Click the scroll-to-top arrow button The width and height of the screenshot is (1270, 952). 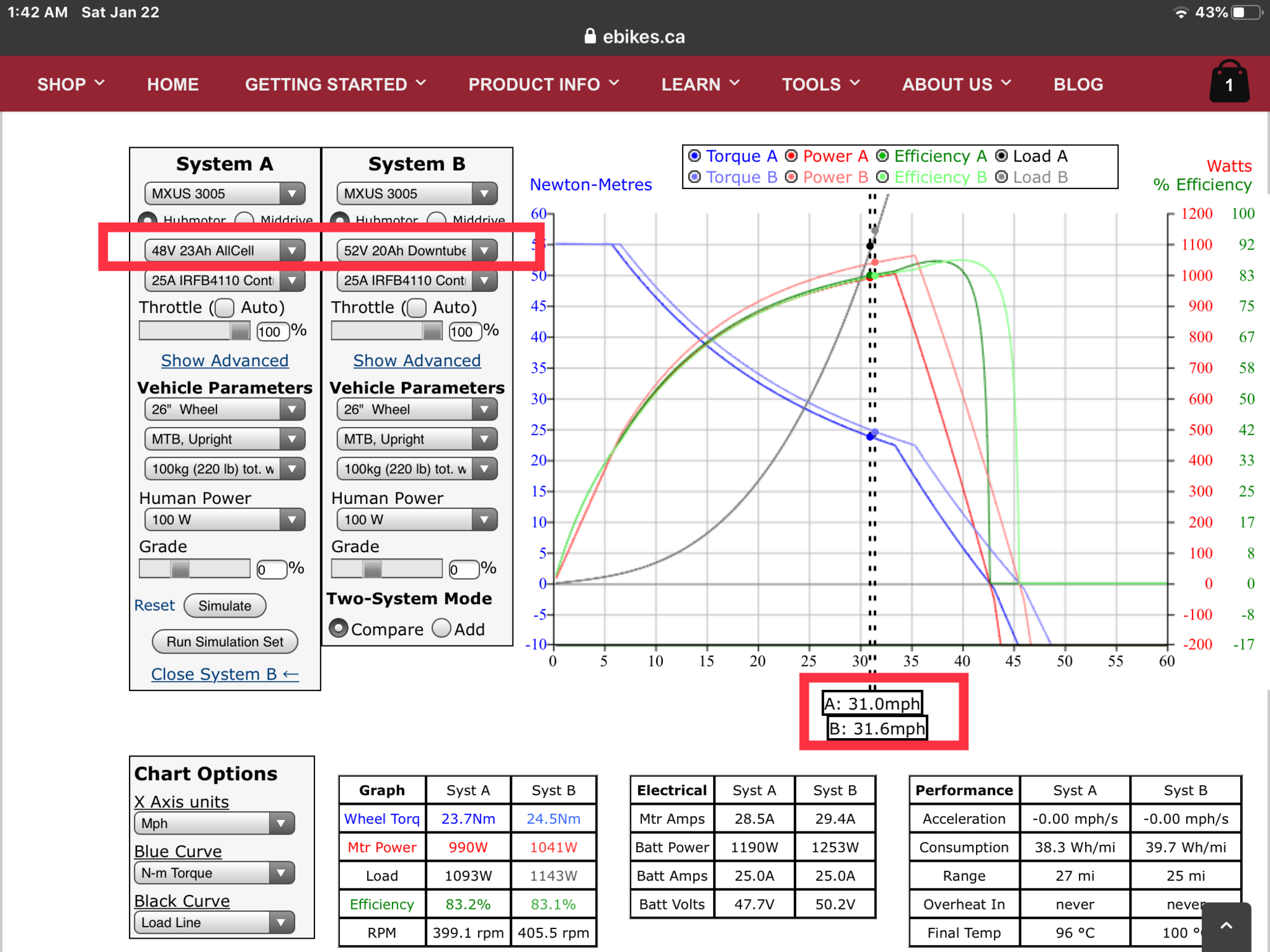point(1226,926)
